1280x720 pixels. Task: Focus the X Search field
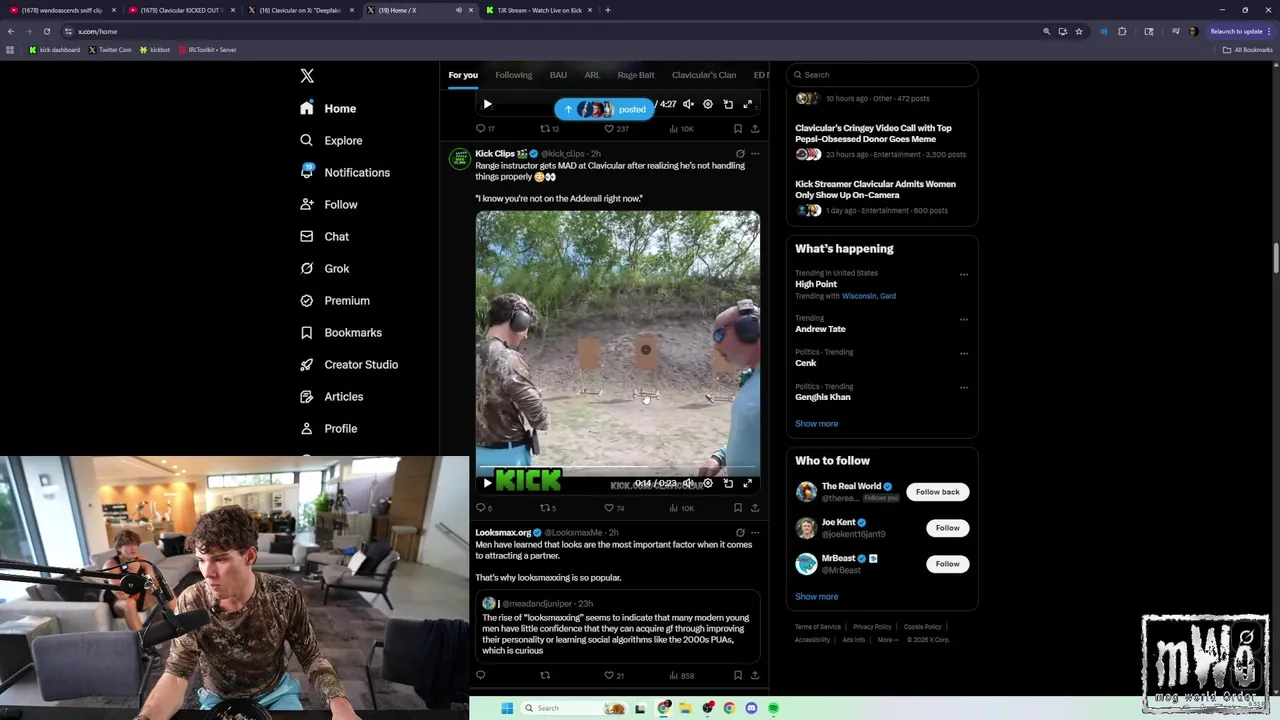pos(881,75)
